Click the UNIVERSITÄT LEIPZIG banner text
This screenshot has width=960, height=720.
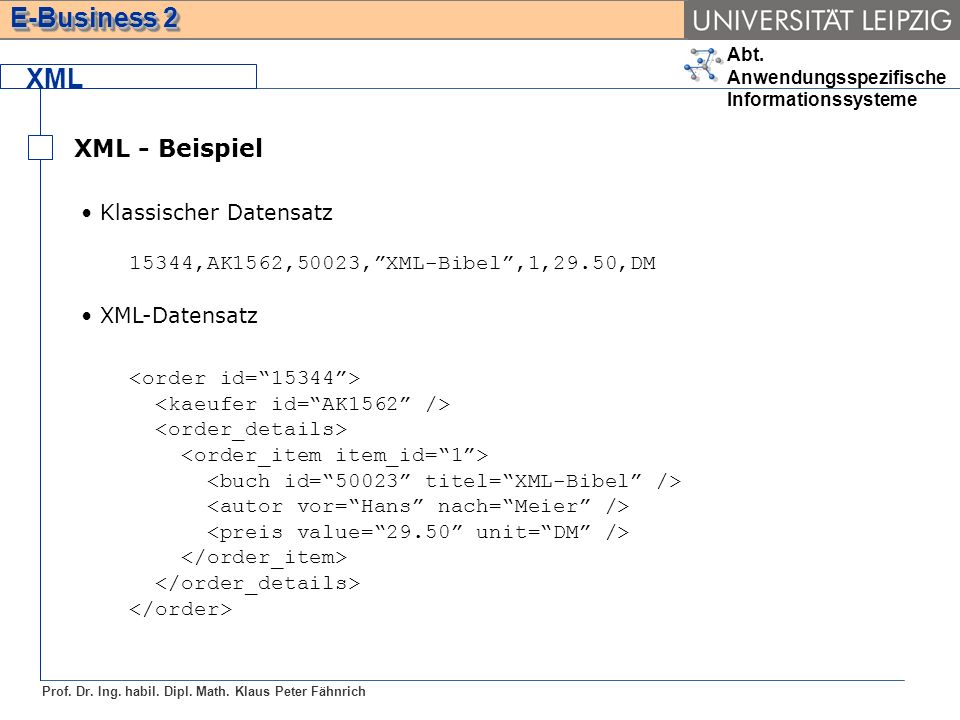coord(822,20)
